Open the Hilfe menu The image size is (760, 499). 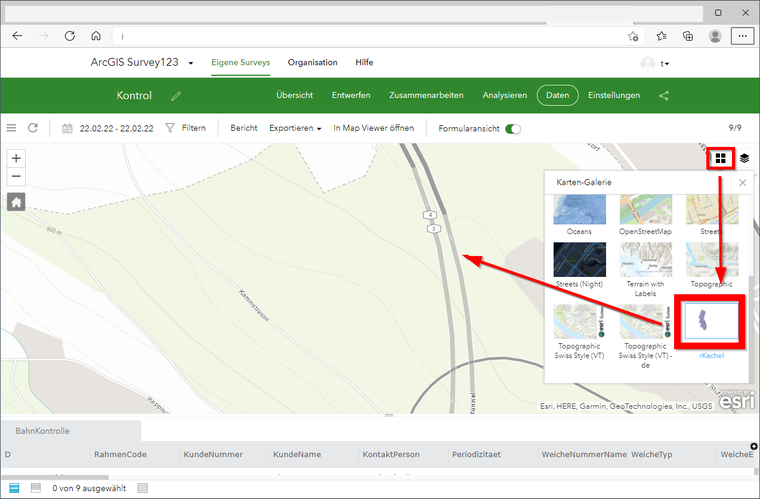[x=364, y=62]
